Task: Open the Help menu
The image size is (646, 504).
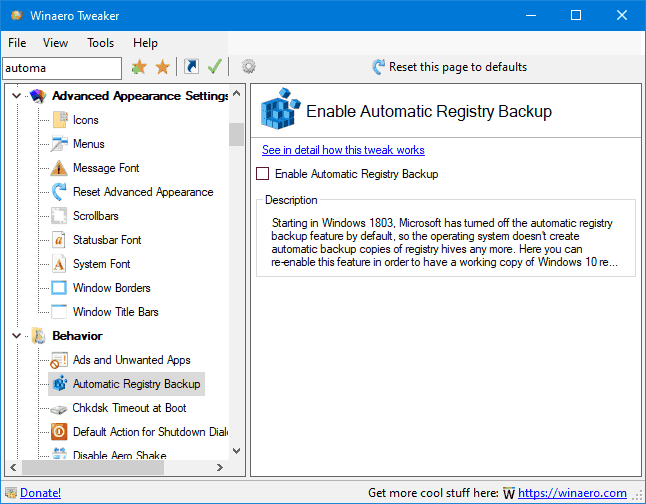Action: (x=145, y=43)
